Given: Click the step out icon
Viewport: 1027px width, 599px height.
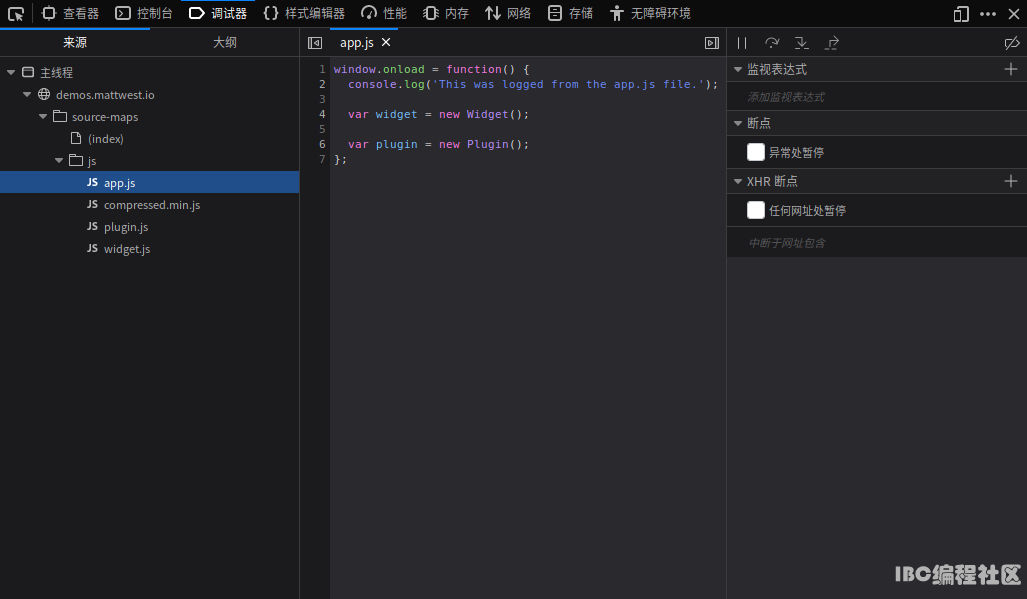Looking at the screenshot, I should click(831, 43).
